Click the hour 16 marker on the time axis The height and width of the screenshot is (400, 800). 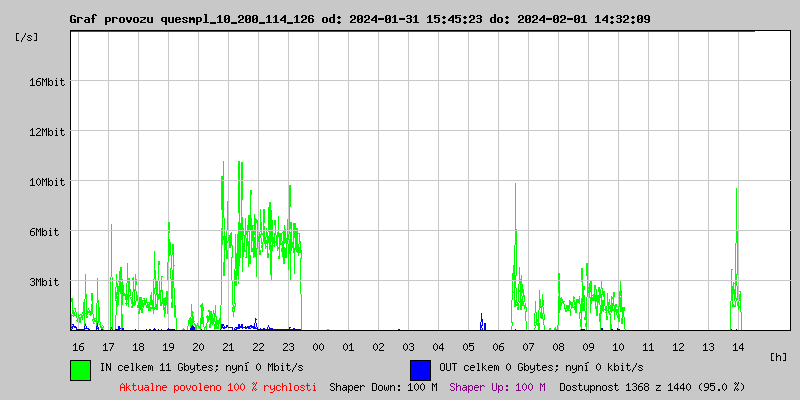pyautogui.click(x=78, y=347)
